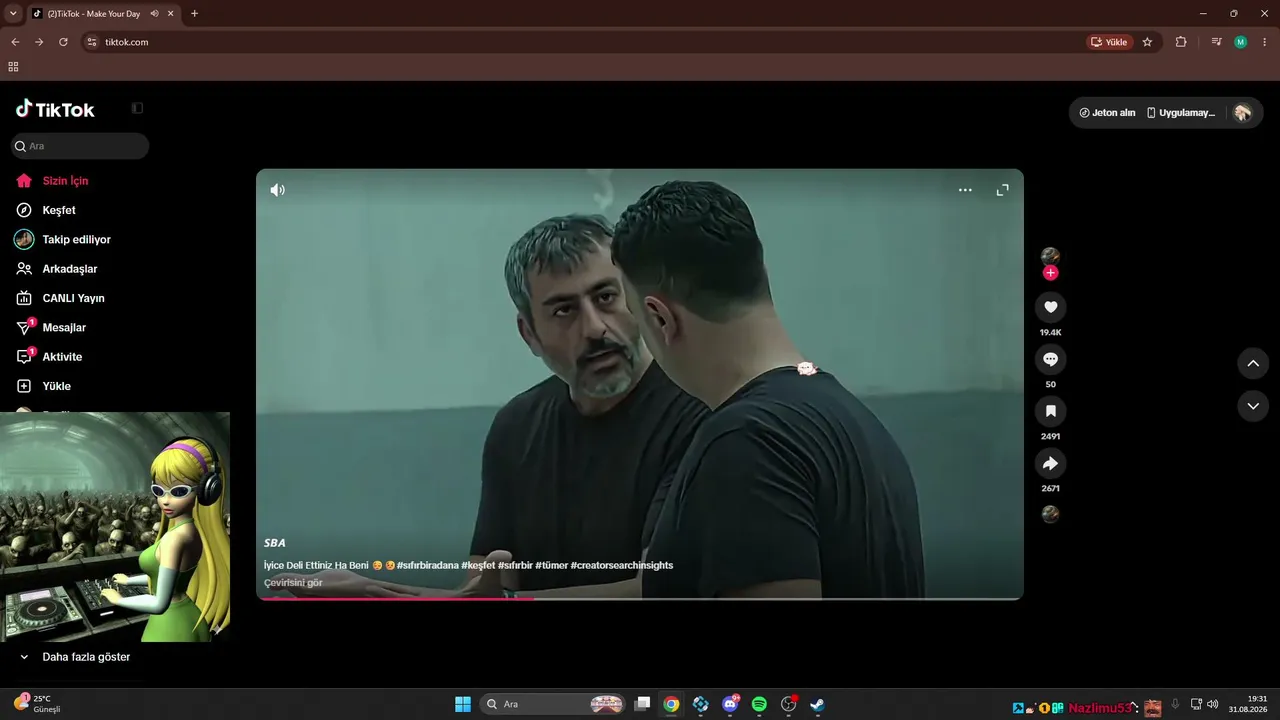Close the TikTok browser tab
Image resolution: width=1280 pixels, height=720 pixels.
(170, 14)
